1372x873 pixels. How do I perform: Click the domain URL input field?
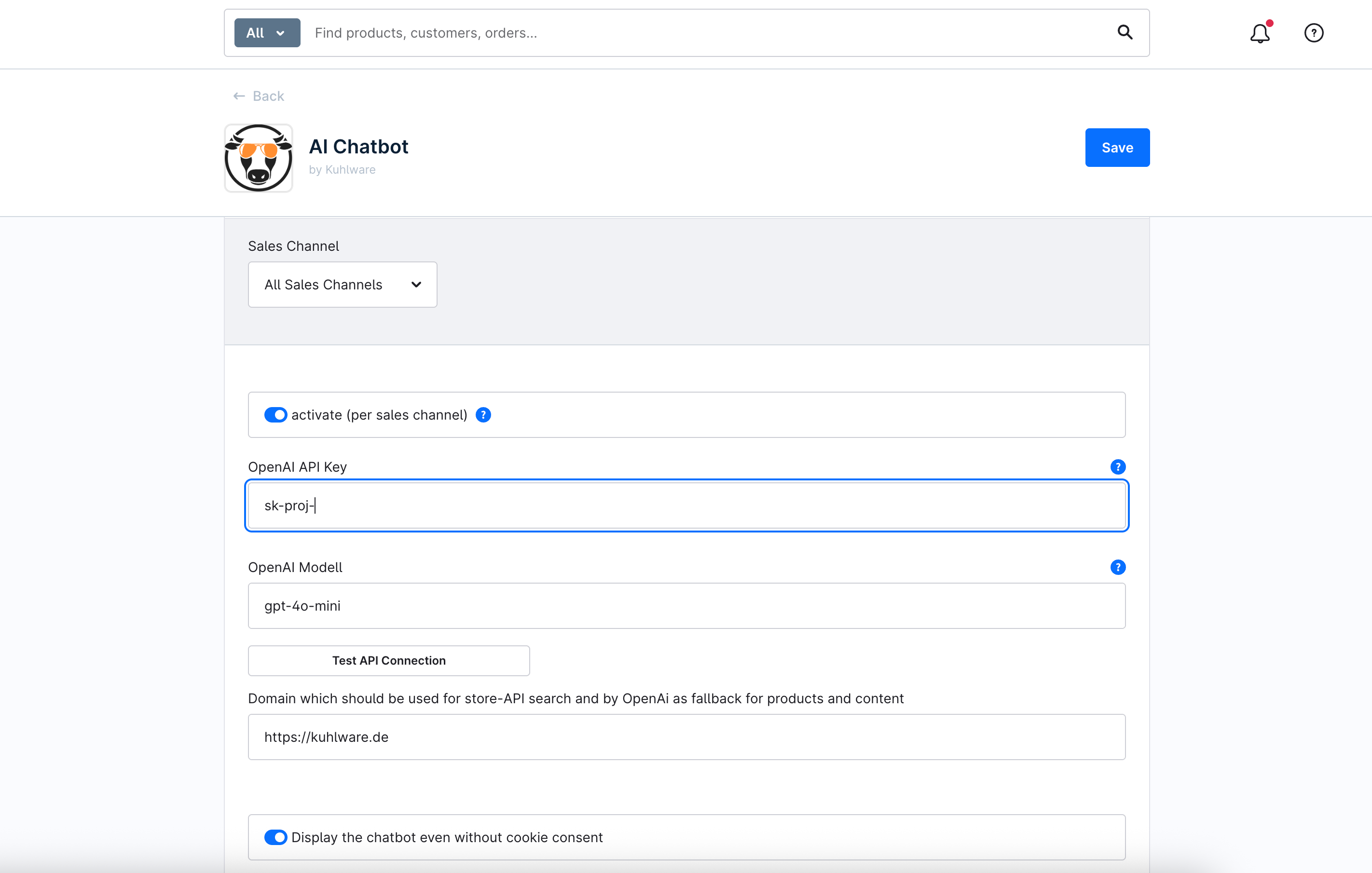tap(686, 737)
